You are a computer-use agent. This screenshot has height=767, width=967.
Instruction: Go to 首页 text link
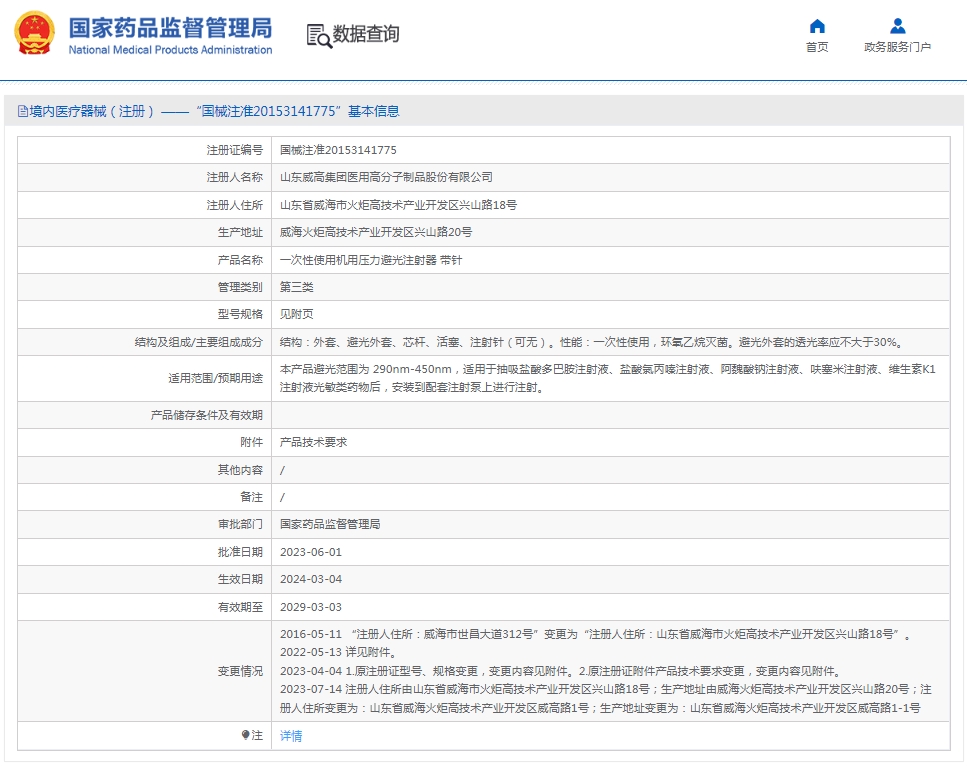(817, 47)
